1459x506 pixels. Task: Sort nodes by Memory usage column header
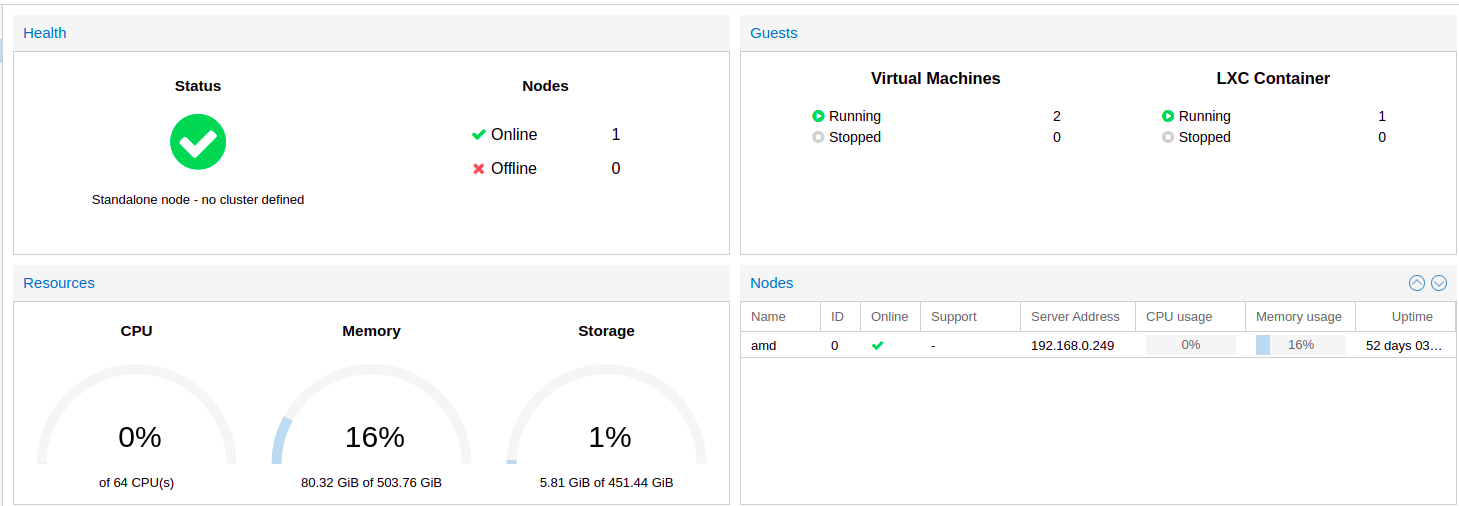pos(1298,316)
